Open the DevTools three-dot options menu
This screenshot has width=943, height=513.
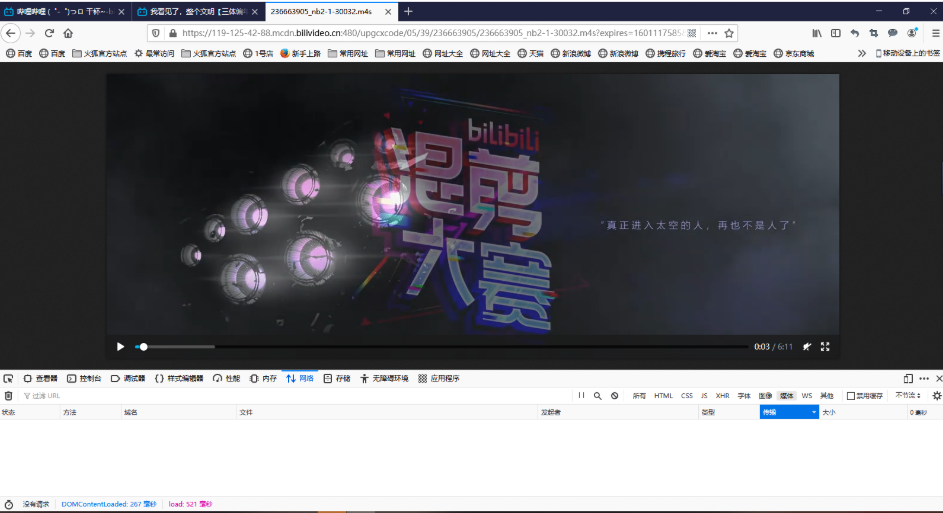(924, 378)
